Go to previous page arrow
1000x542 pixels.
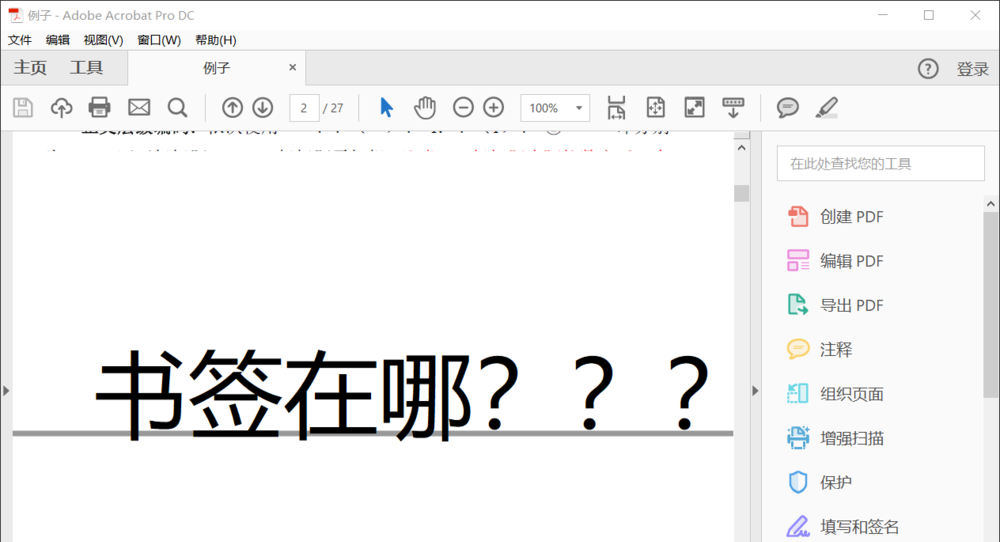pyautogui.click(x=232, y=108)
